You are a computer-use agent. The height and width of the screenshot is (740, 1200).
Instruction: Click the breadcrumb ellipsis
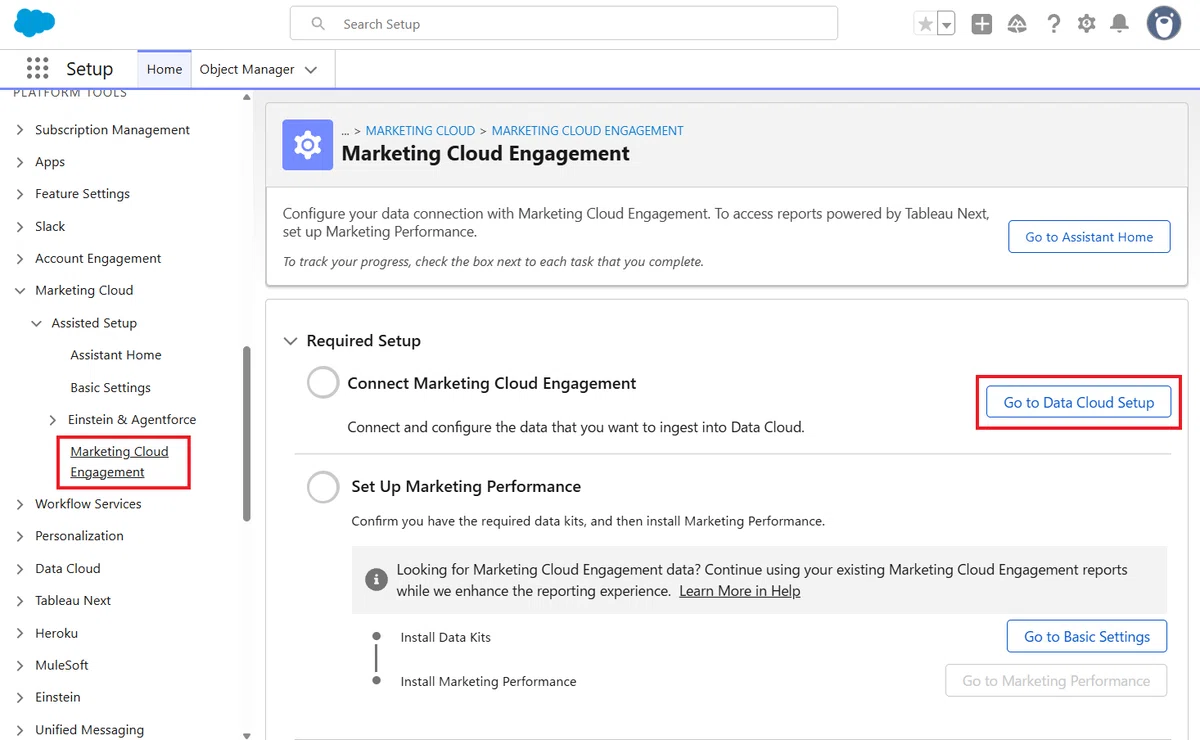click(345, 131)
